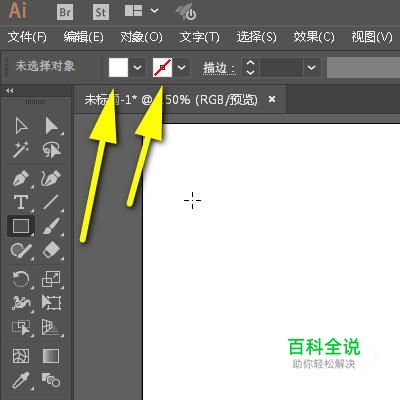Expand the stroke weight dropdown
This screenshot has width=400, height=400.
tap(312, 67)
